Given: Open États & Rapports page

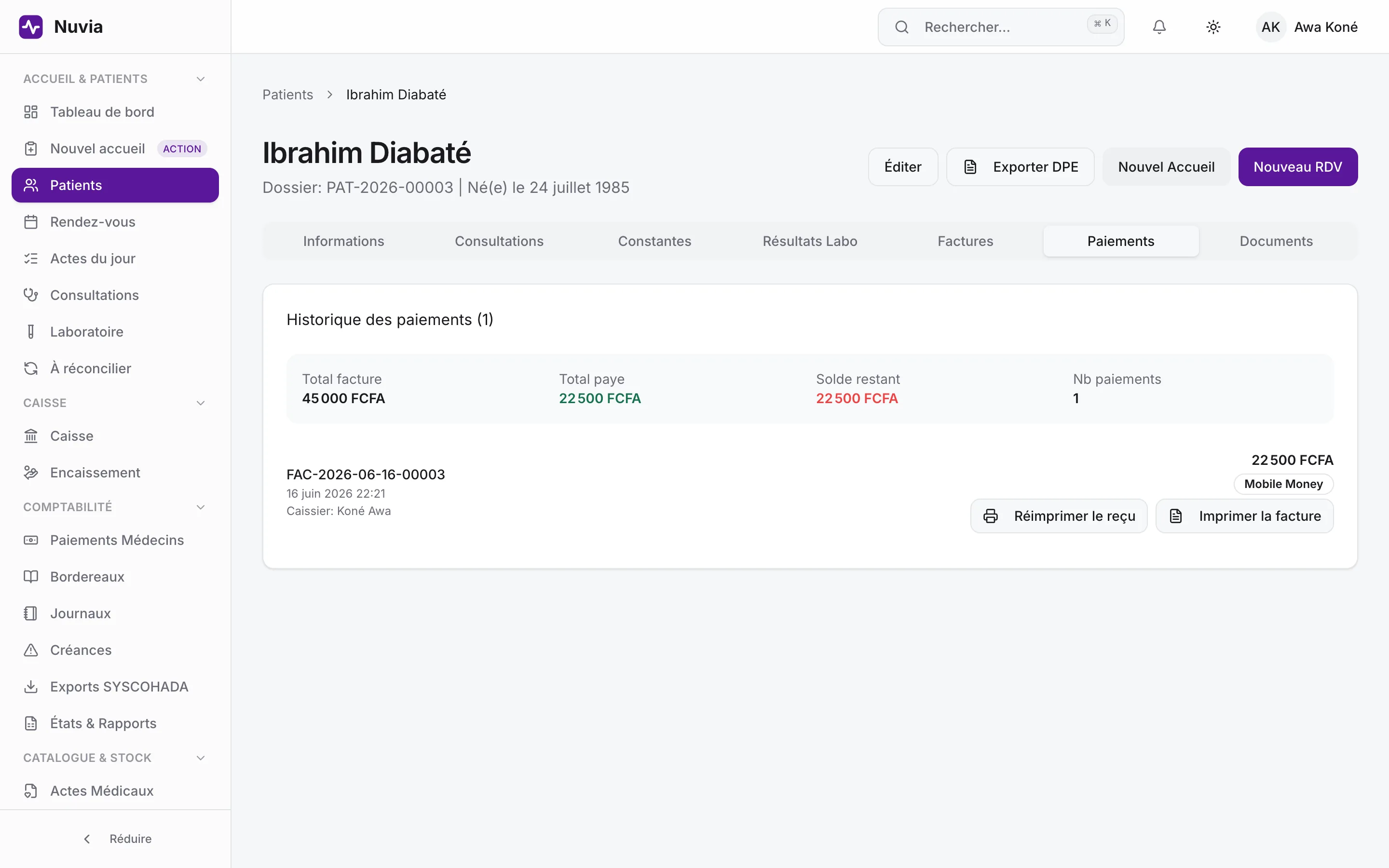Looking at the screenshot, I should tap(115, 723).
